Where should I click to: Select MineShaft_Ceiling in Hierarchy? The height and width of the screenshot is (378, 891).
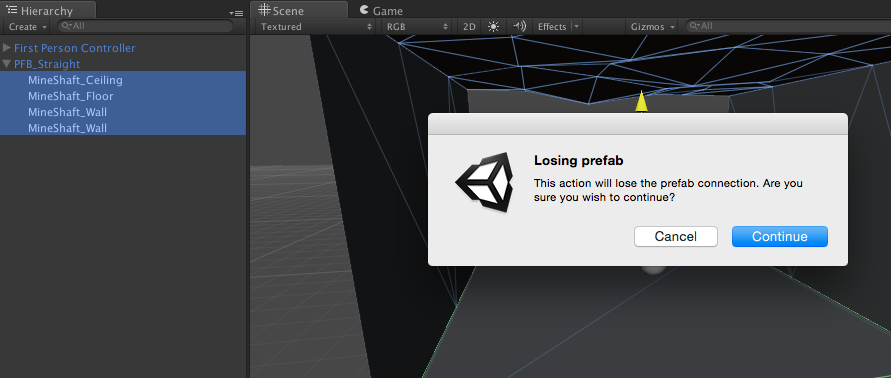click(123, 80)
